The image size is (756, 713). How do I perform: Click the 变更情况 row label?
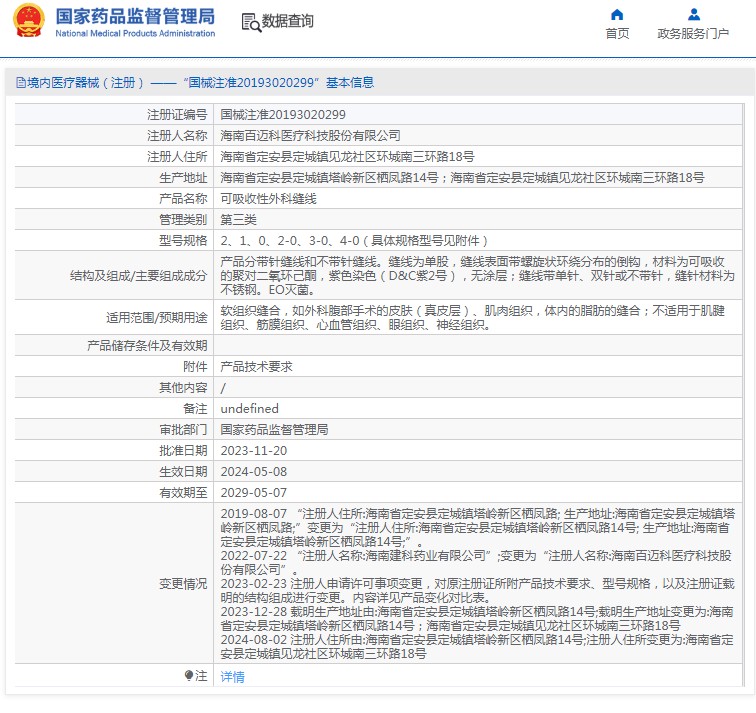pyautogui.click(x=183, y=584)
